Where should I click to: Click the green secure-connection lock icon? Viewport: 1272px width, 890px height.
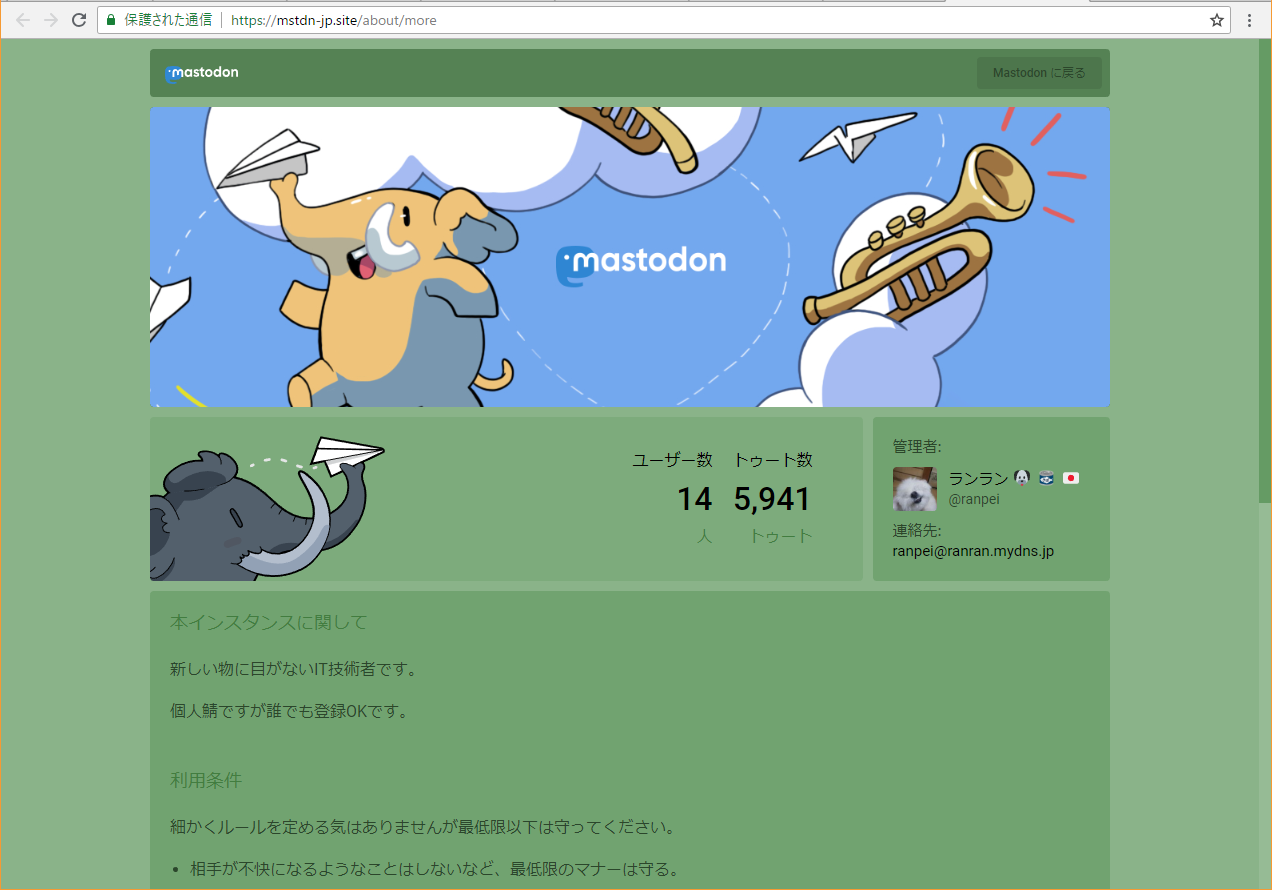pyautogui.click(x=111, y=20)
